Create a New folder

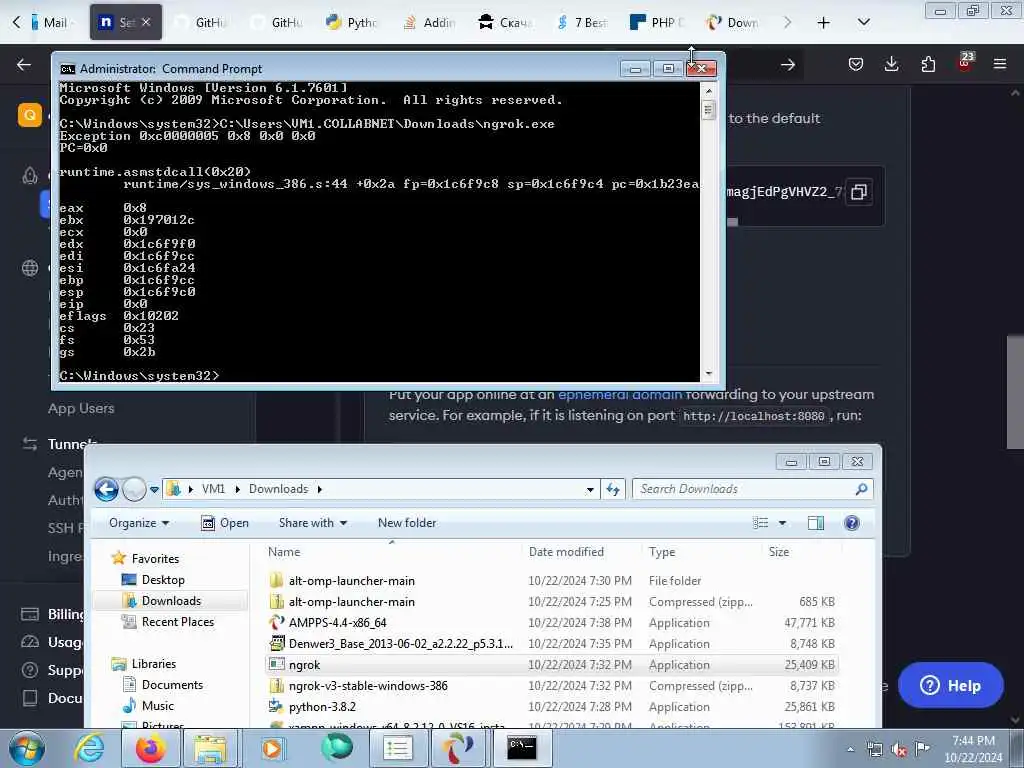pyautogui.click(x=407, y=523)
